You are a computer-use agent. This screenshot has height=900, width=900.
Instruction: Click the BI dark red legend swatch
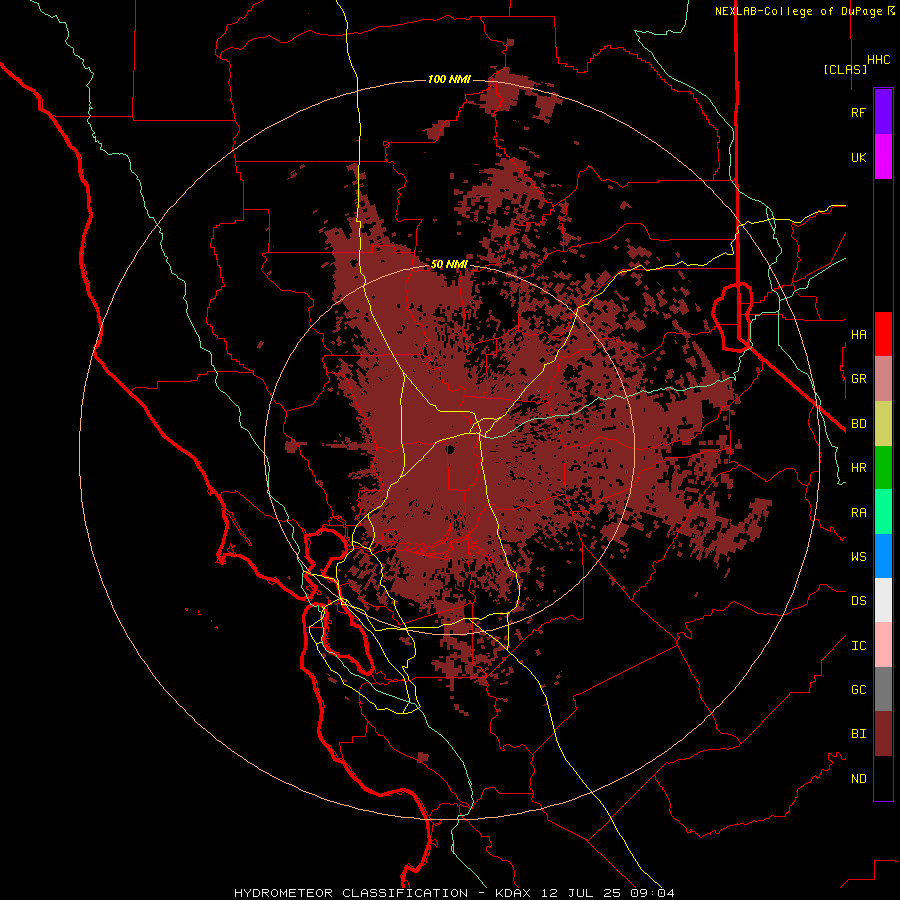point(883,734)
